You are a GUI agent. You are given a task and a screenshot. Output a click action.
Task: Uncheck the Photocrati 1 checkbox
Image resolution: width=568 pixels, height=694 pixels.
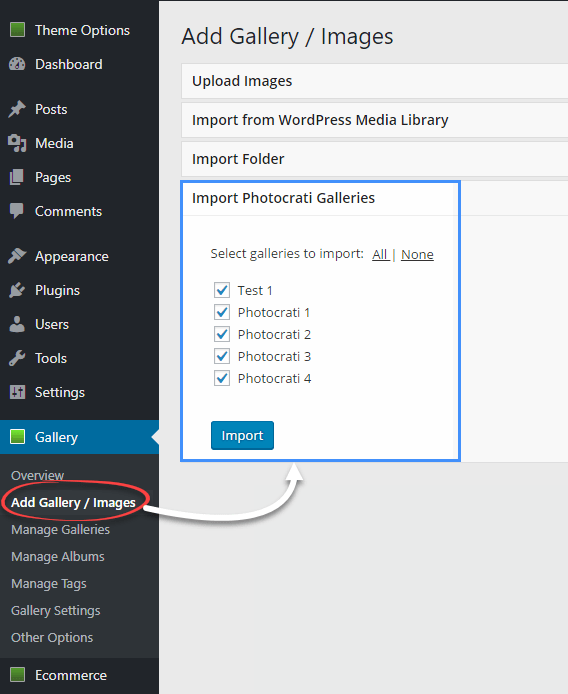click(222, 312)
